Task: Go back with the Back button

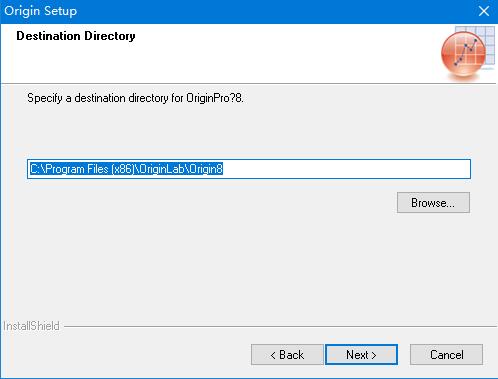Action: click(x=287, y=354)
